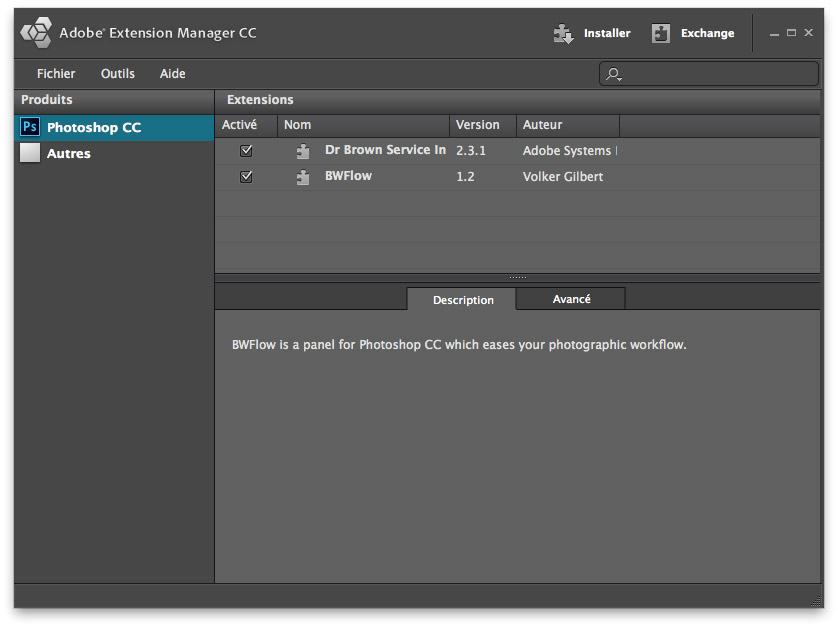Viewport: 838px width, 628px height.
Task: Click the BWFlow extension puzzle icon
Action: pyautogui.click(x=303, y=177)
